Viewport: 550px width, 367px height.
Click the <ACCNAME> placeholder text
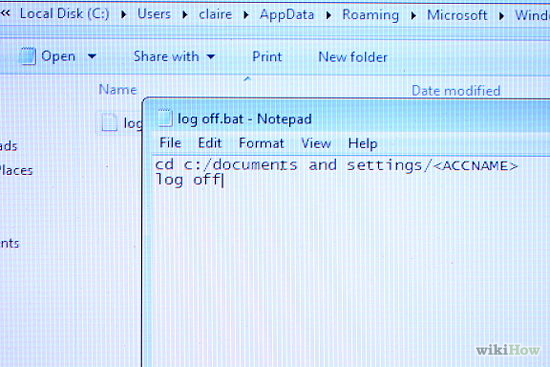(475, 166)
